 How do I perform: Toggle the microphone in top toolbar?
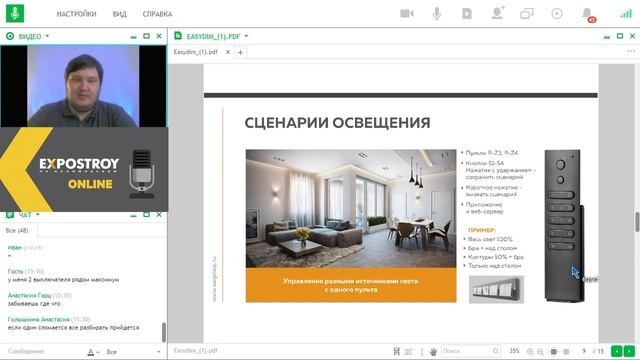click(x=437, y=13)
